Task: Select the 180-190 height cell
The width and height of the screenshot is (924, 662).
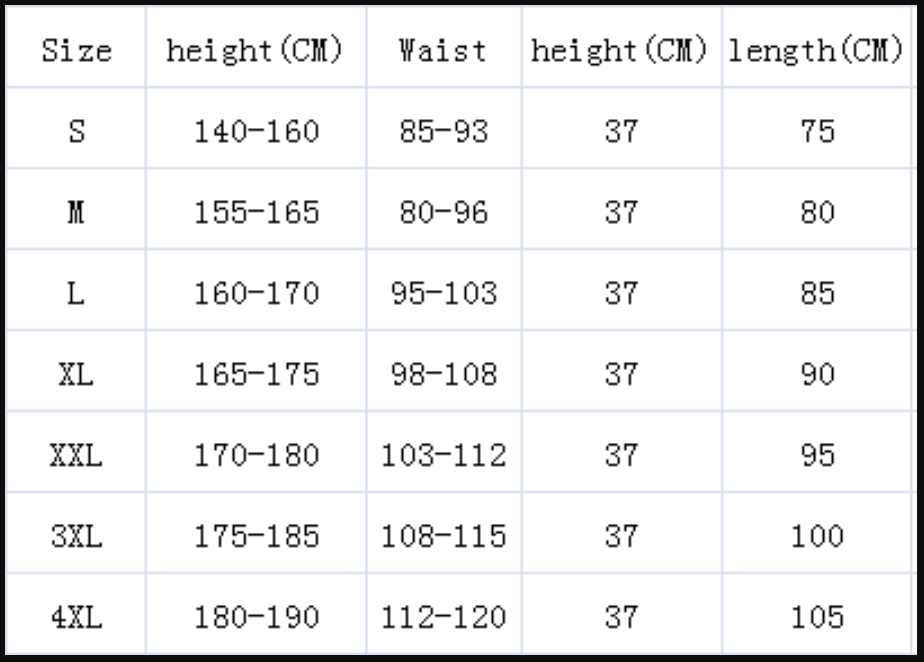Action: (256, 617)
